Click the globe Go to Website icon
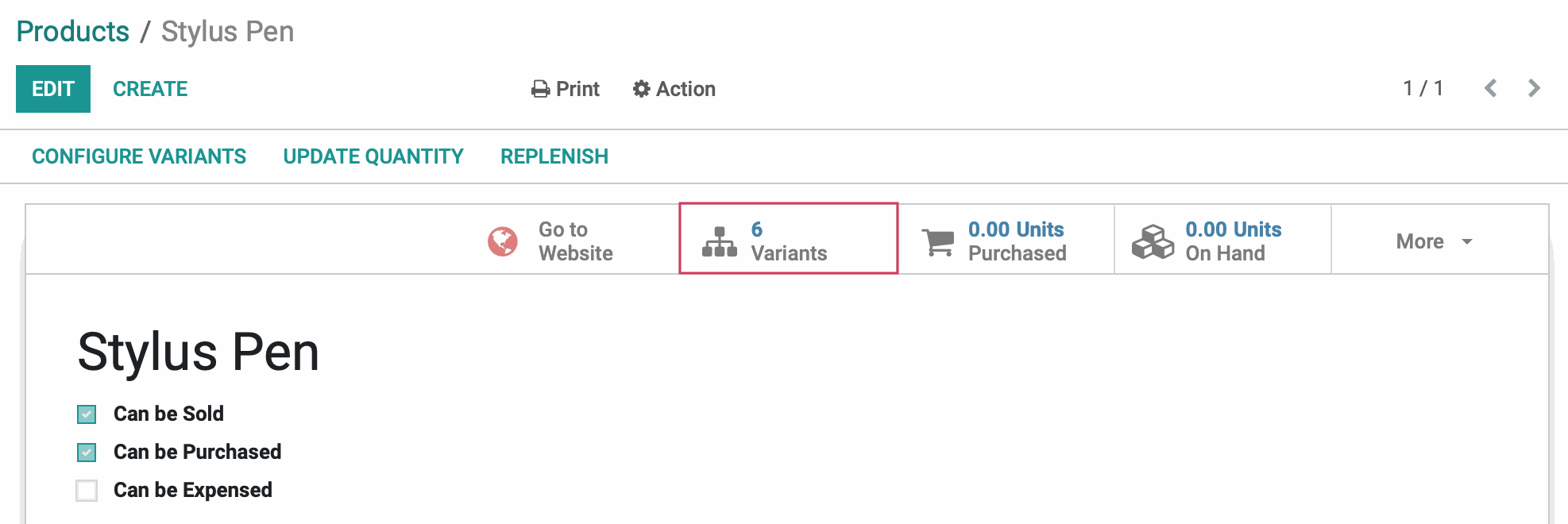 (503, 241)
